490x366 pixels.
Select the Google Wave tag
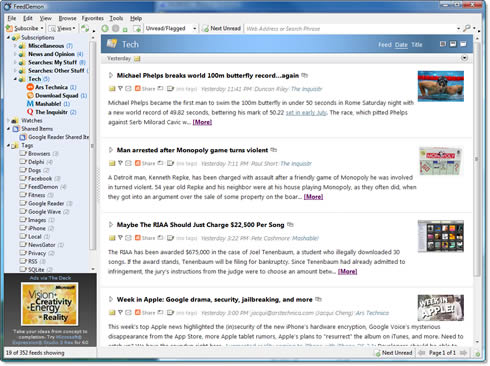click(44, 212)
